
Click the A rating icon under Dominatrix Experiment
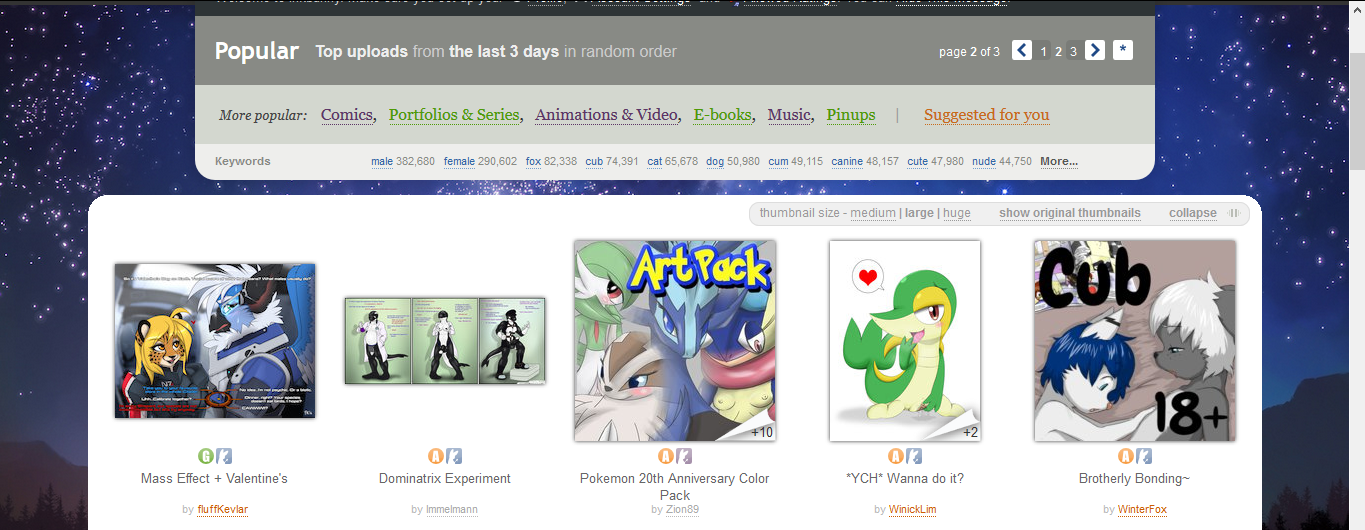point(436,456)
